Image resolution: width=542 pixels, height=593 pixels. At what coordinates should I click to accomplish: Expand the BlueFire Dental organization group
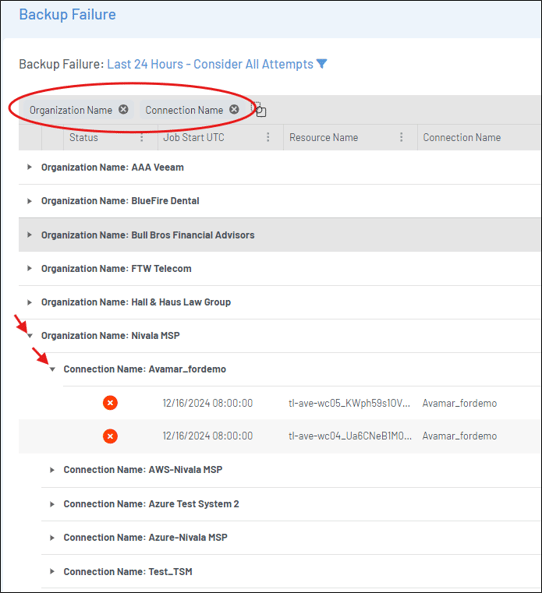coord(30,201)
